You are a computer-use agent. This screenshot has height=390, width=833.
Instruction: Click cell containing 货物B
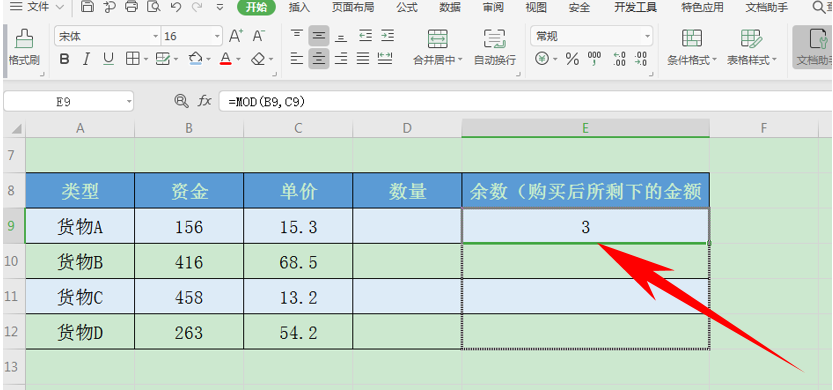pos(80,261)
